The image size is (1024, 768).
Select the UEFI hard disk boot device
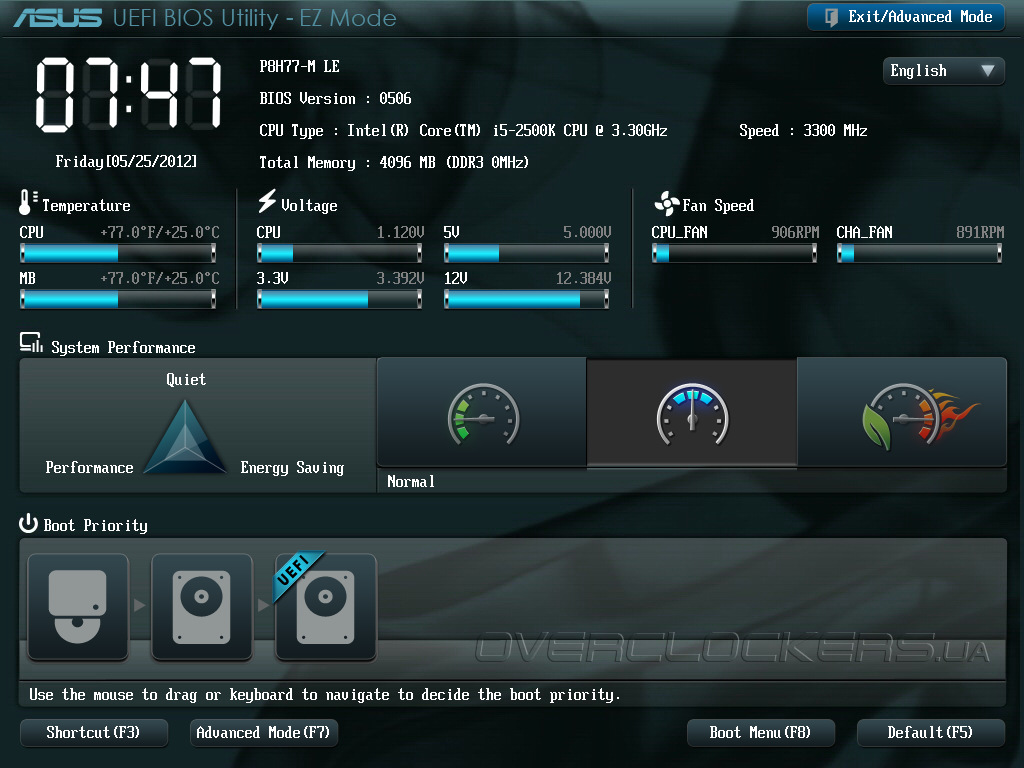326,607
